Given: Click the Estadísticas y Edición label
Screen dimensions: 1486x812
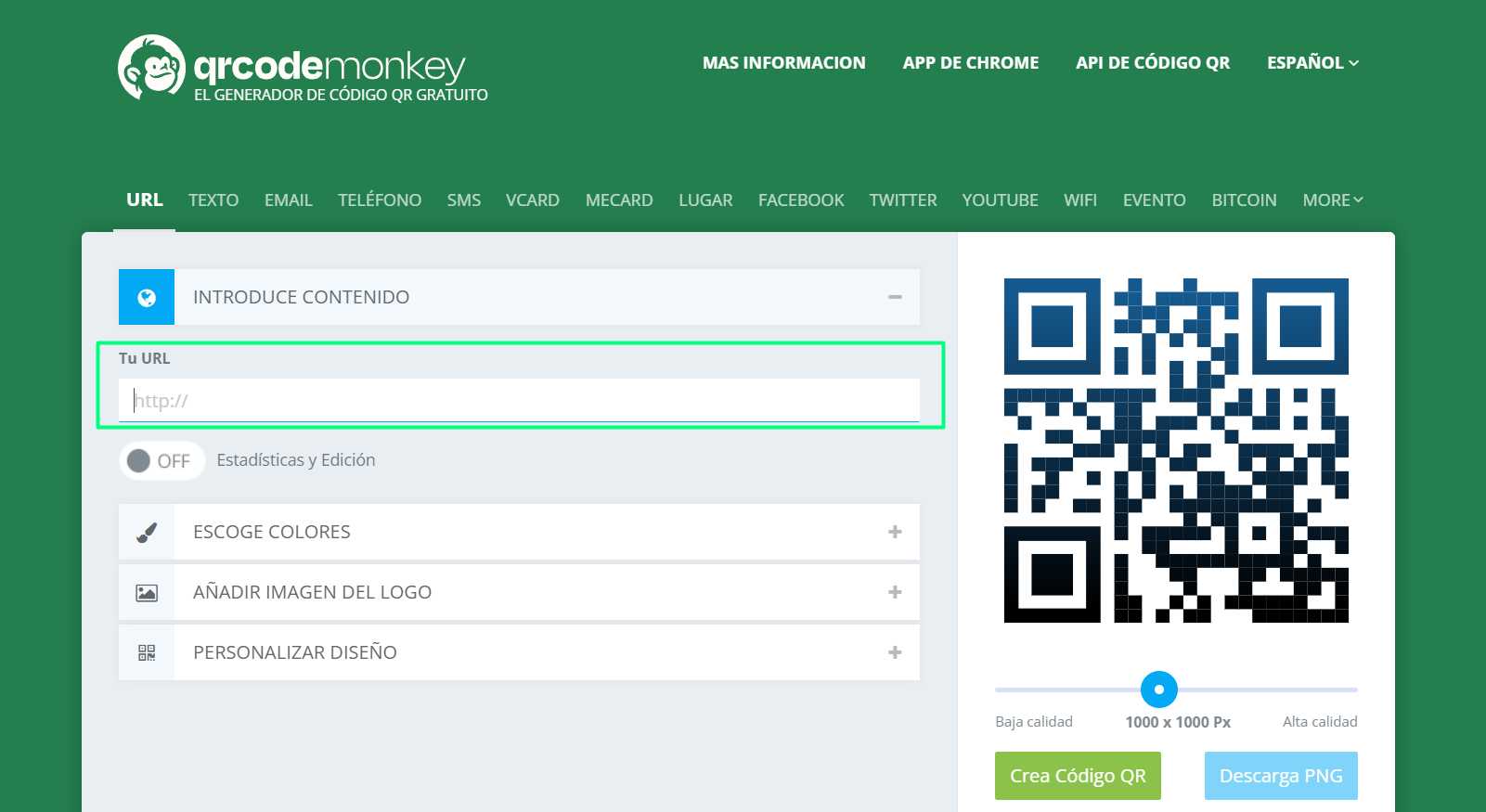Looking at the screenshot, I should [x=296, y=460].
